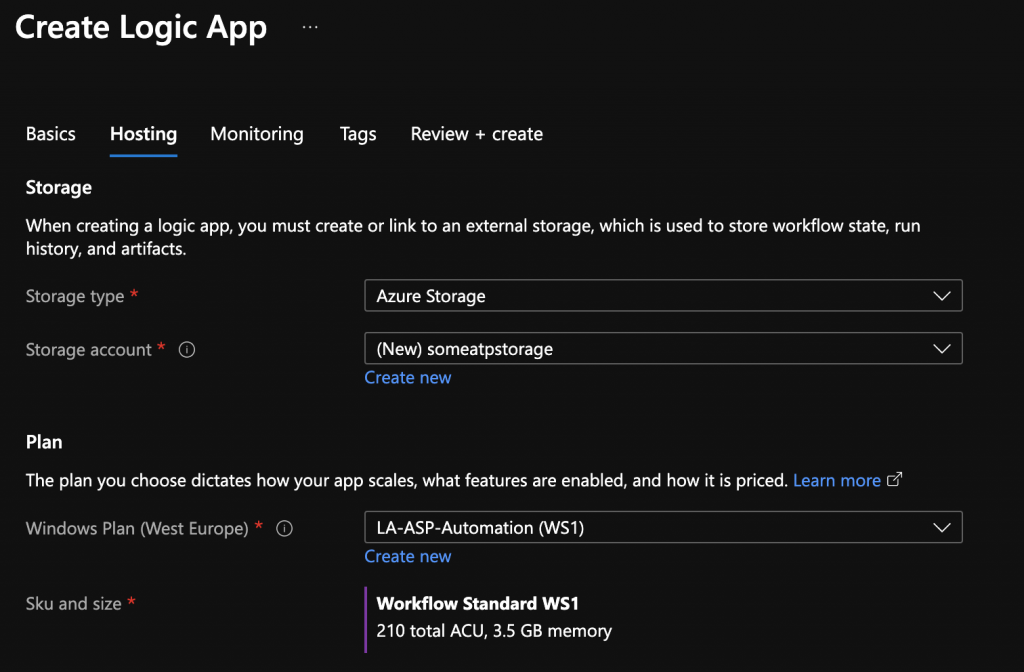Click the Storage type field label

74,297
